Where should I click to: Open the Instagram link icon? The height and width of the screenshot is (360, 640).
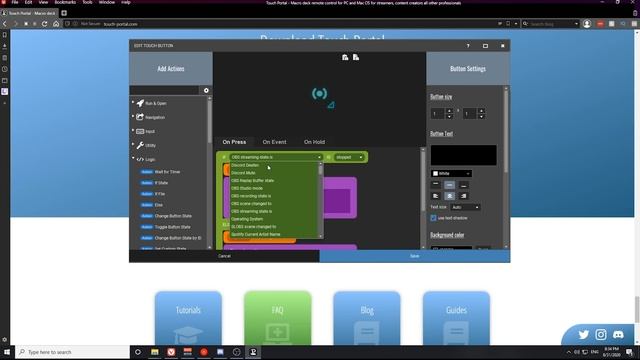click(x=601, y=334)
